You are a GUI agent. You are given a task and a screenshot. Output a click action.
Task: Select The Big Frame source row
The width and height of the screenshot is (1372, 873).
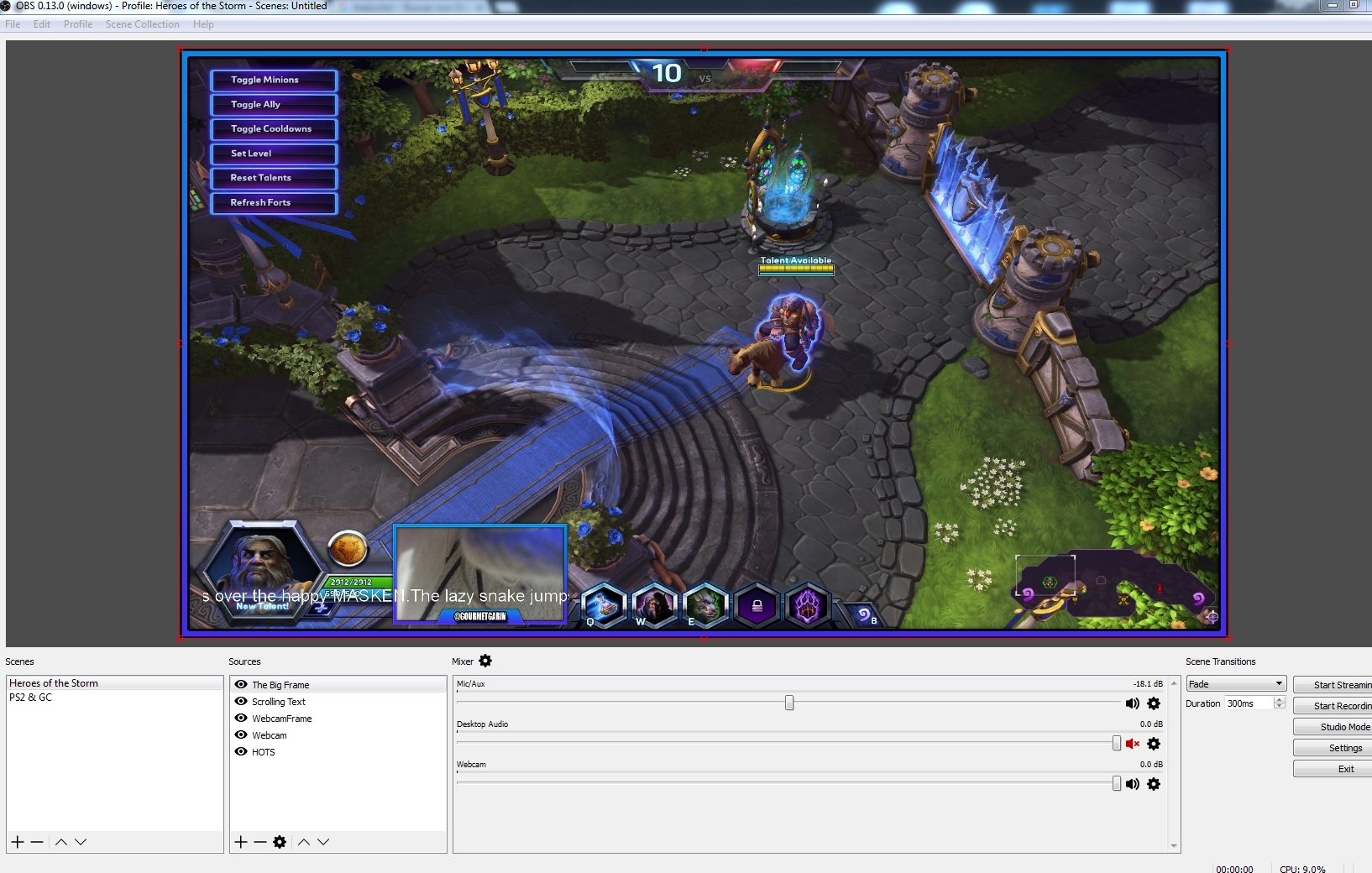pos(338,685)
